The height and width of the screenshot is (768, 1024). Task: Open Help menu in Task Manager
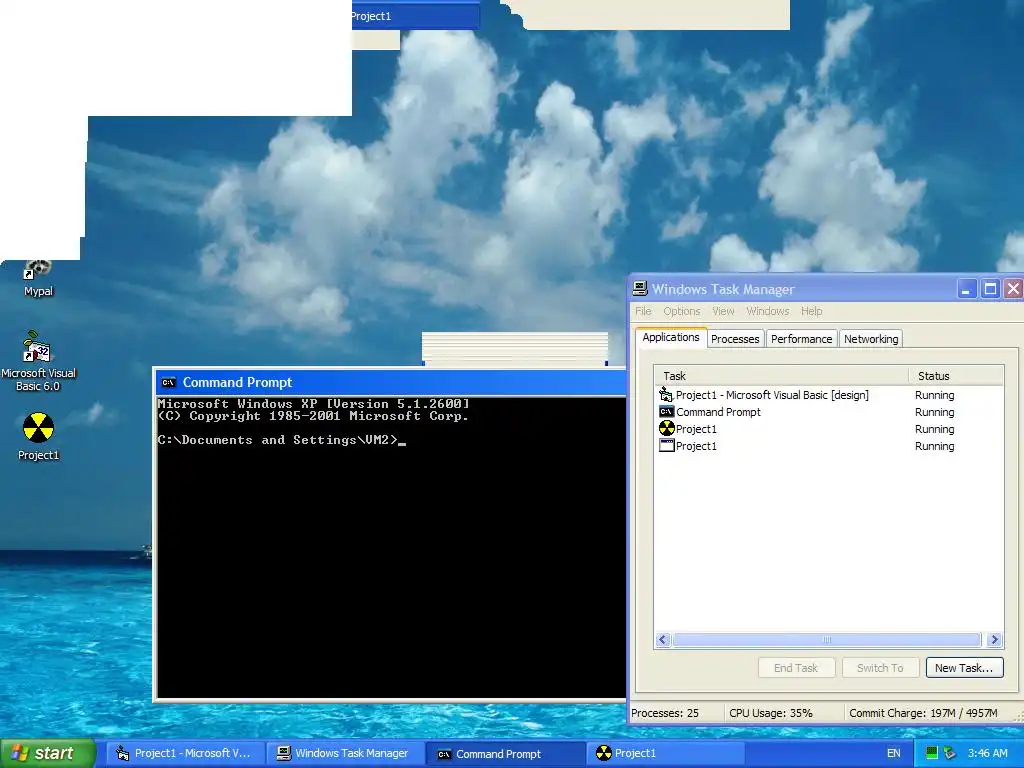pyautogui.click(x=811, y=311)
